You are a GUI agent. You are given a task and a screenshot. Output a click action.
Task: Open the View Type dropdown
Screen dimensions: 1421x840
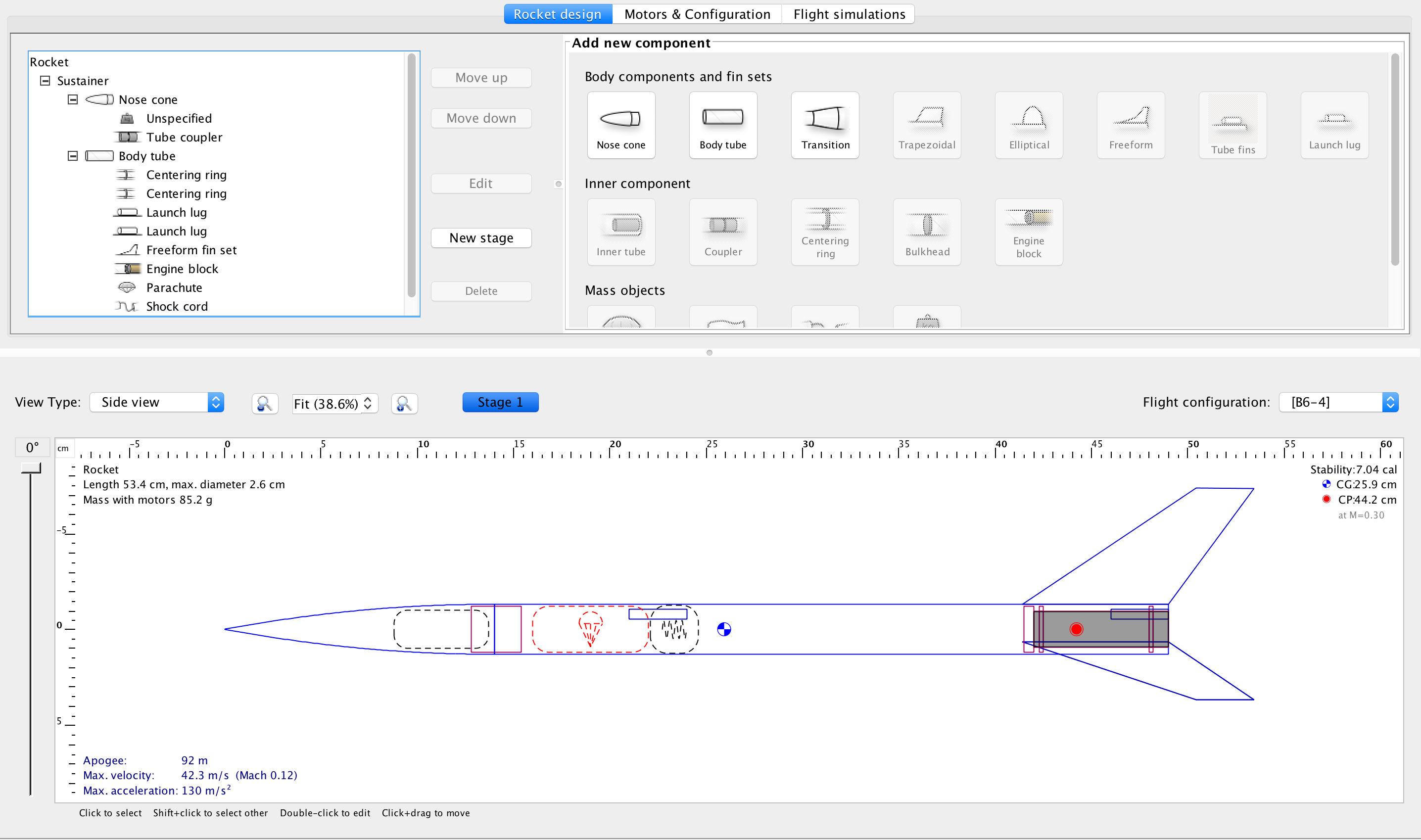tap(157, 402)
